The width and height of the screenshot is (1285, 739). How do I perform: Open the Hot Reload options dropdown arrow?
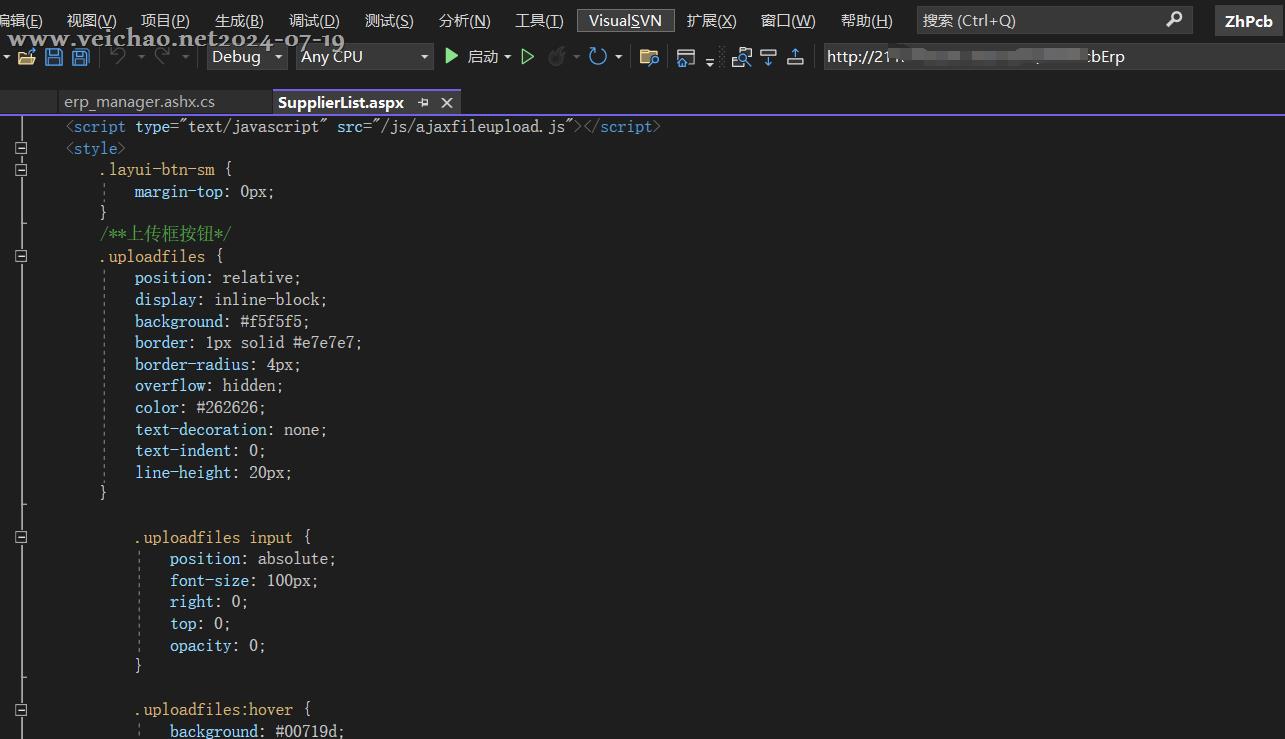tap(577, 57)
